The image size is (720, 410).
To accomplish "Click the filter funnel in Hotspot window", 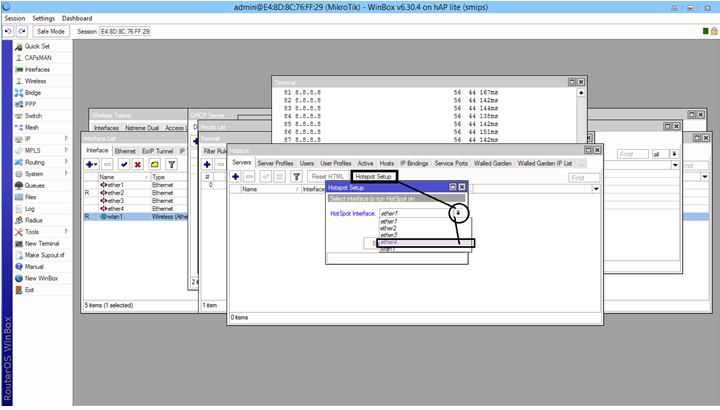I will (297, 176).
